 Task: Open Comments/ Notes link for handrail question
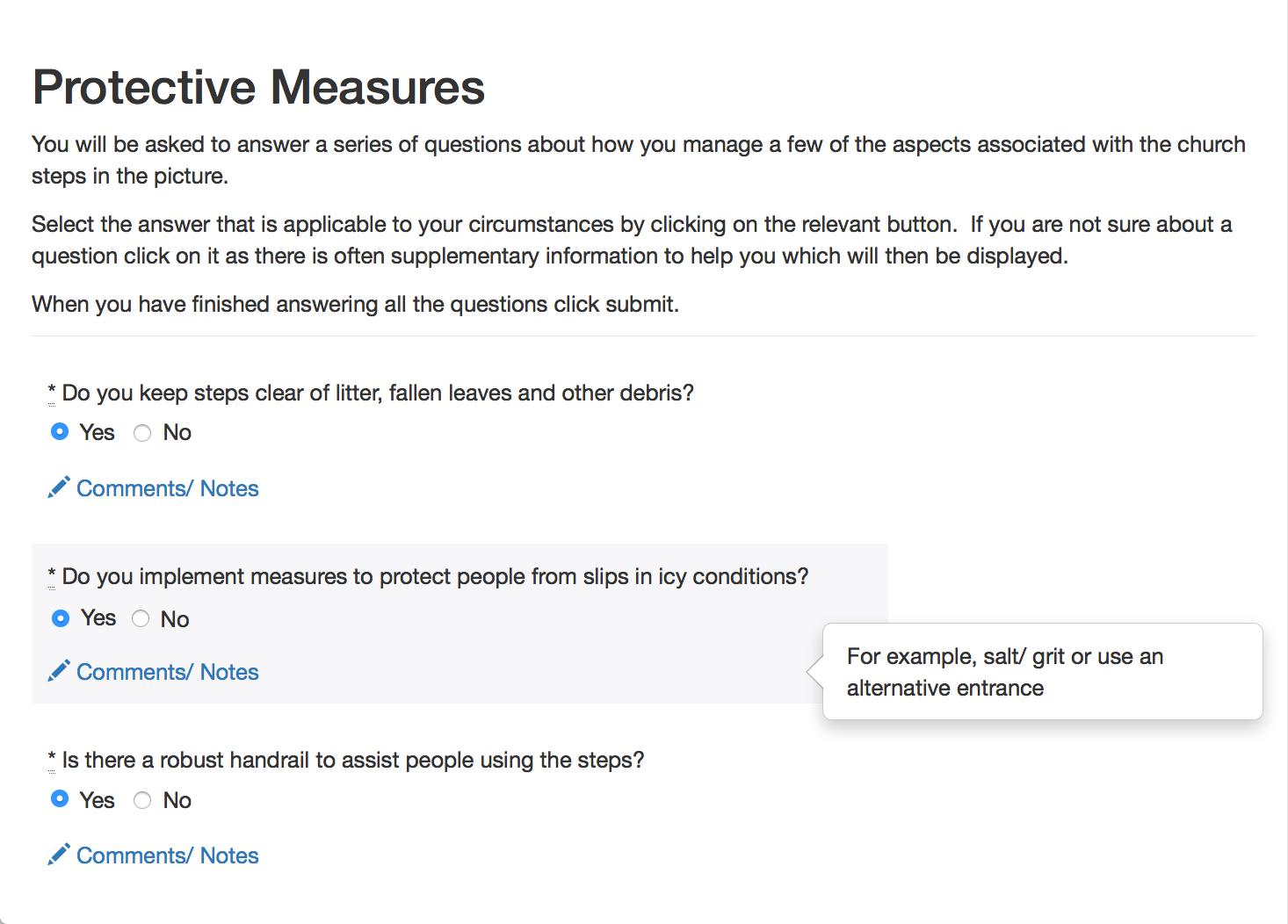click(168, 855)
